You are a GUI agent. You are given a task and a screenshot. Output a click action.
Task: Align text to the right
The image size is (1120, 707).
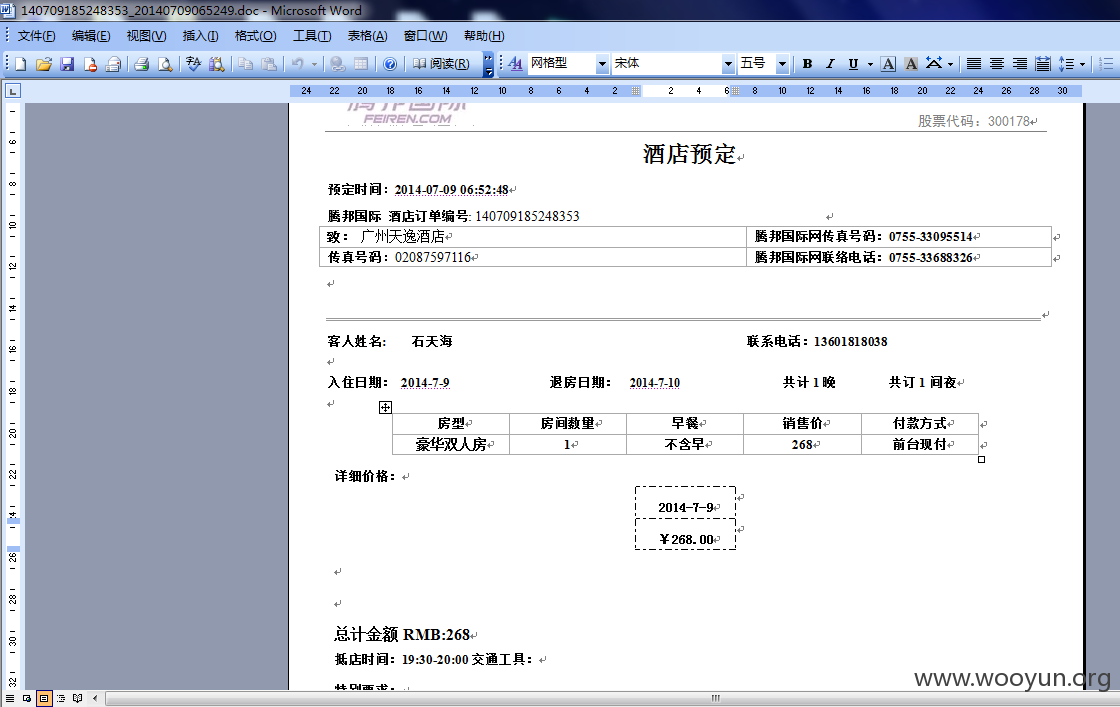tap(1020, 64)
